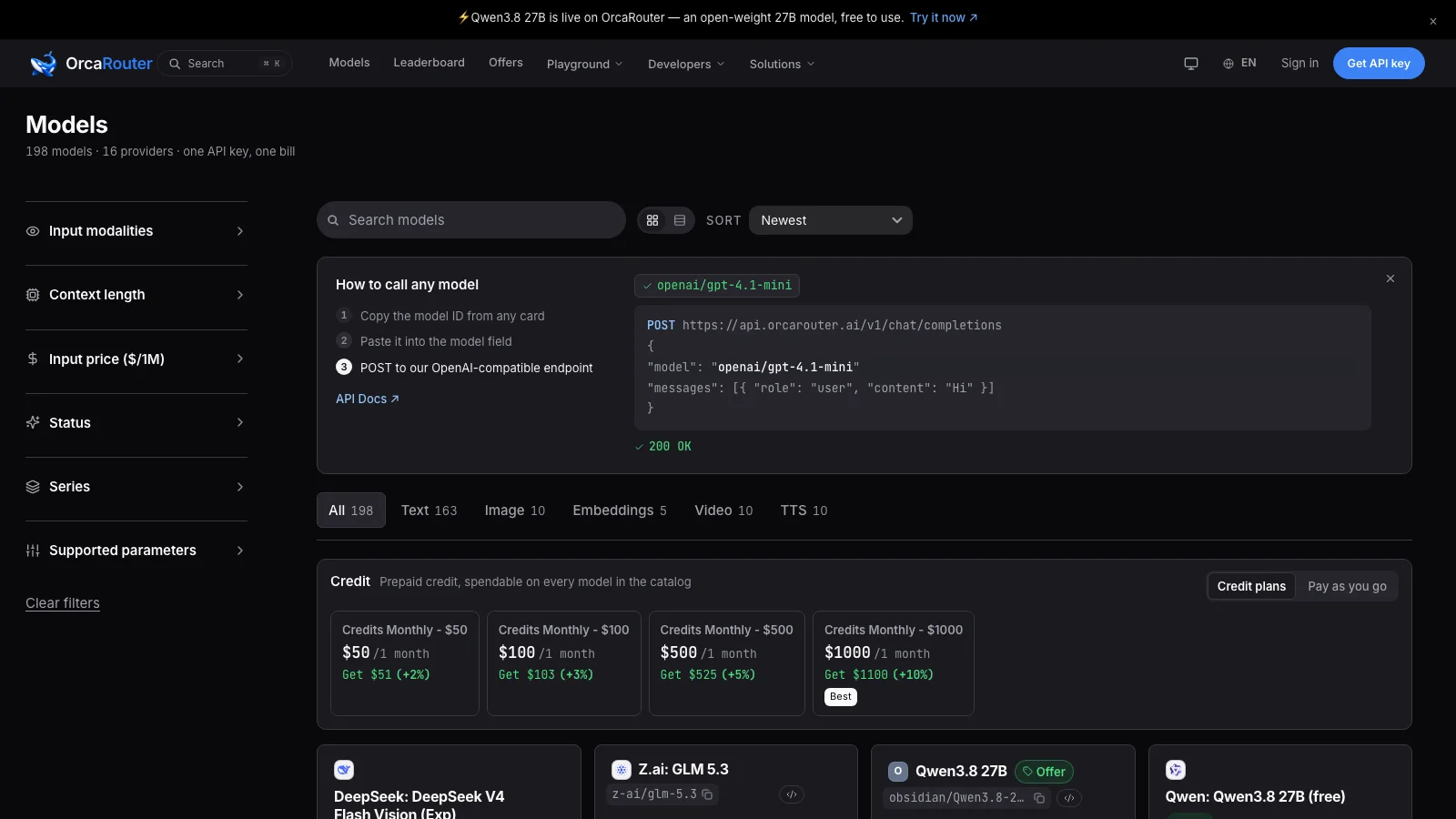Viewport: 1456px width, 819px height.
Task: Select the TTS 10 tab
Action: pos(804,511)
